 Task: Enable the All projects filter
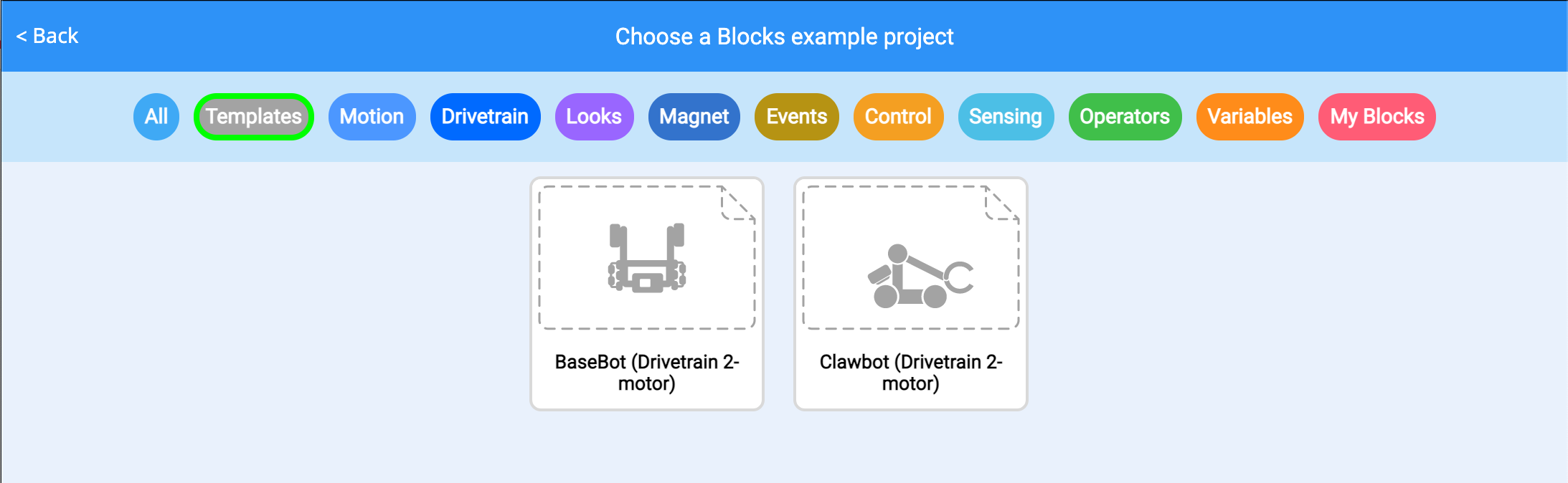coord(156,116)
